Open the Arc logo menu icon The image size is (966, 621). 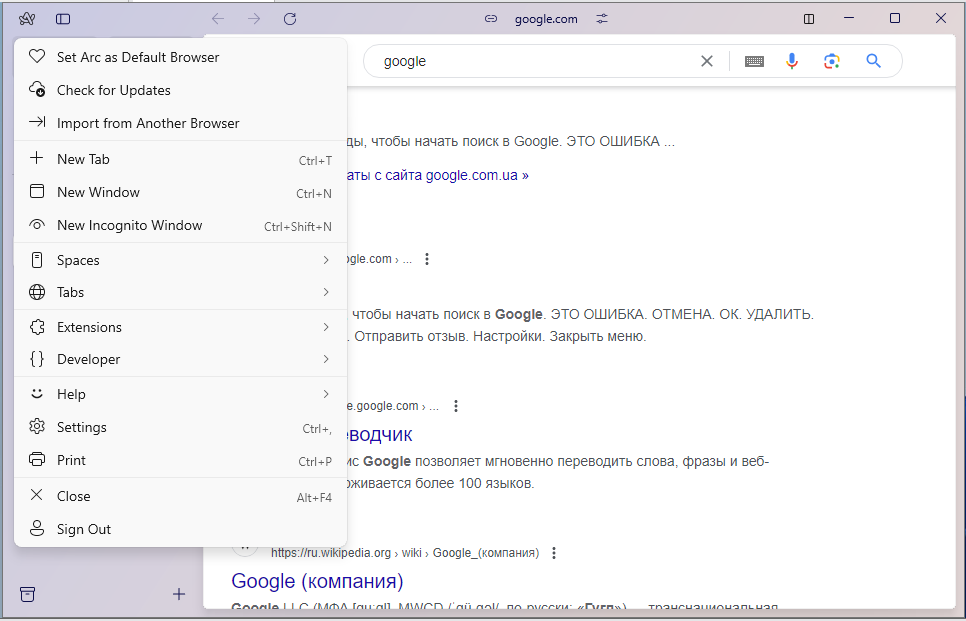coord(26,19)
